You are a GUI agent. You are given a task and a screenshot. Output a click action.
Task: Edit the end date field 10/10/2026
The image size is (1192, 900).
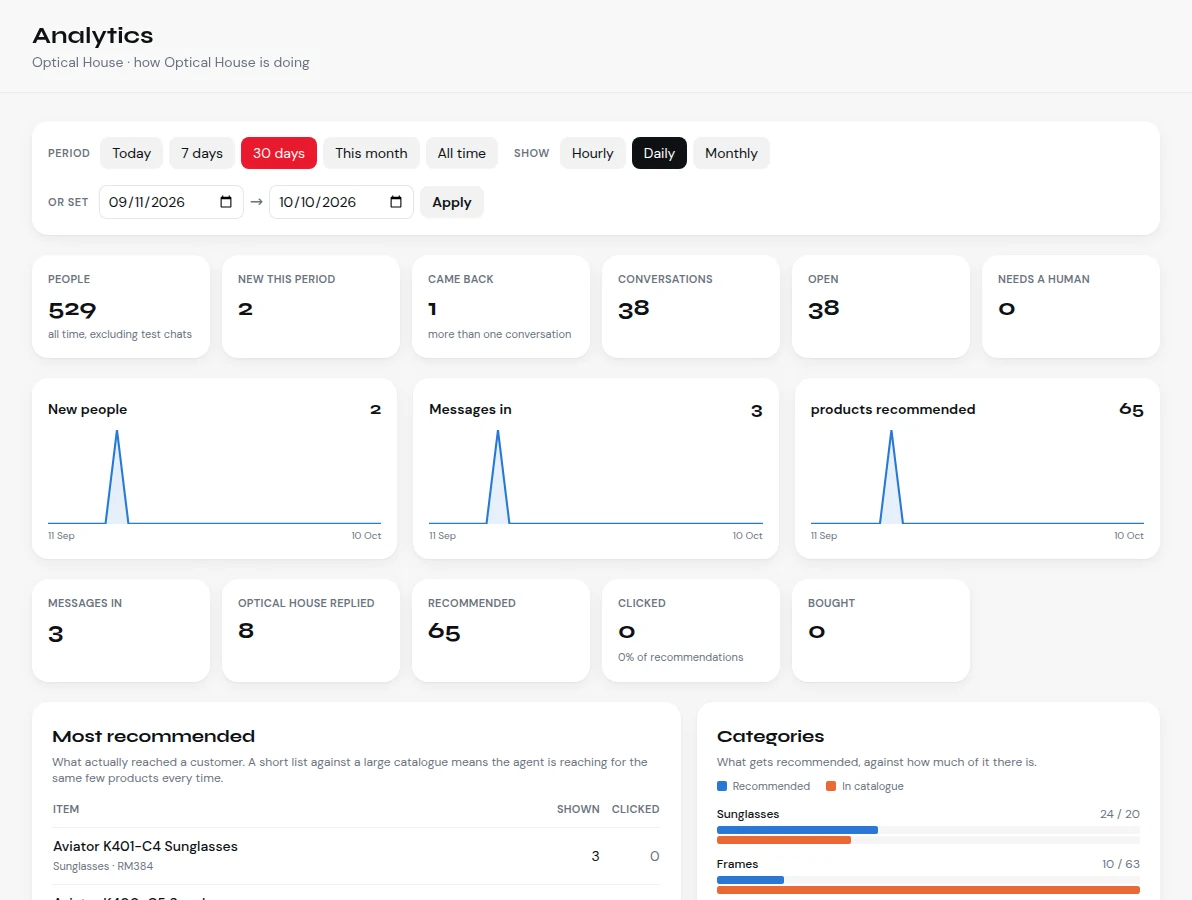click(341, 202)
